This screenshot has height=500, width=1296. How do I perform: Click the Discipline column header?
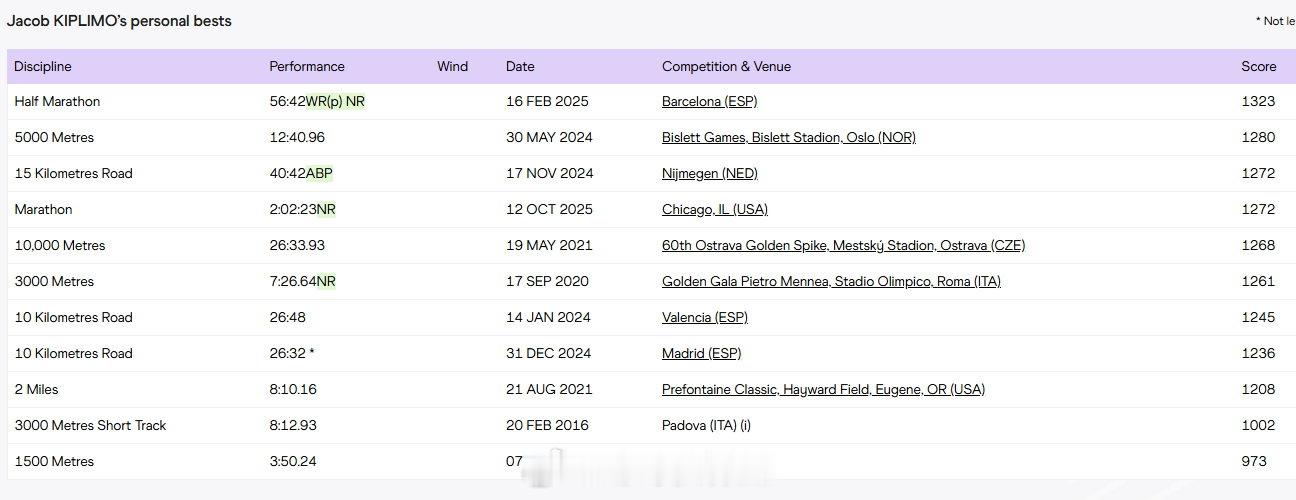click(43, 66)
